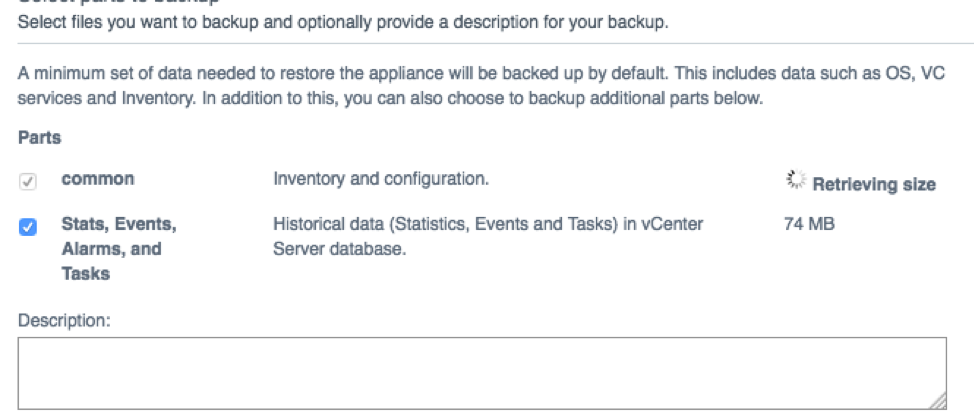Click the Parts section heading
The height and width of the screenshot is (416, 974).
point(40,138)
